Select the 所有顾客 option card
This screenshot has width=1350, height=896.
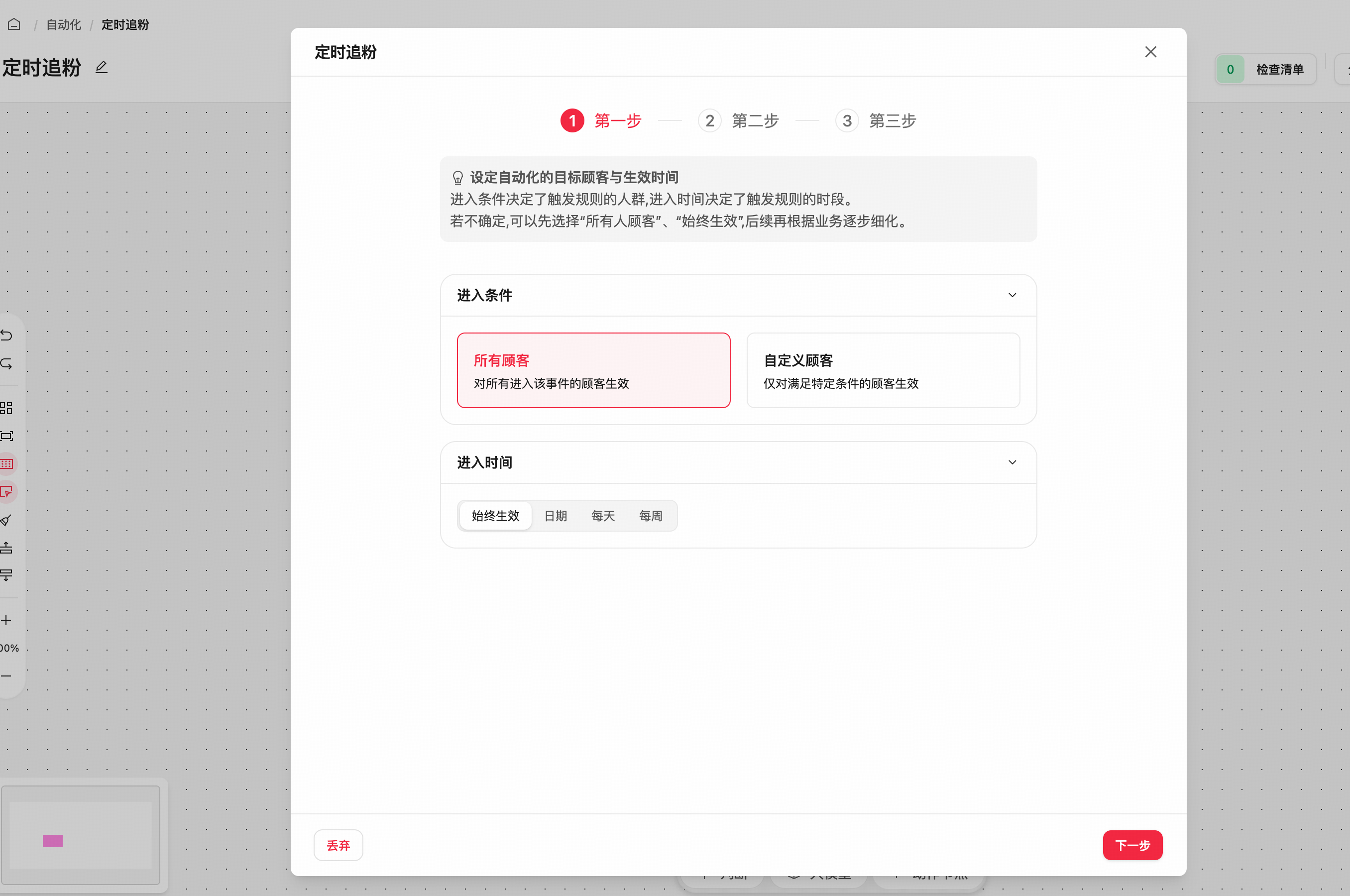pyautogui.click(x=593, y=370)
